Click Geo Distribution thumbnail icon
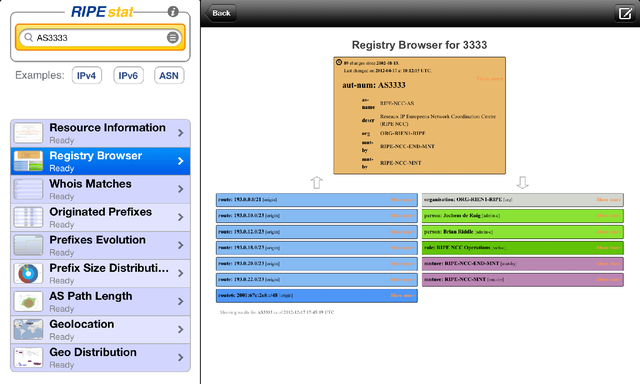The image size is (640, 384). tap(28, 357)
